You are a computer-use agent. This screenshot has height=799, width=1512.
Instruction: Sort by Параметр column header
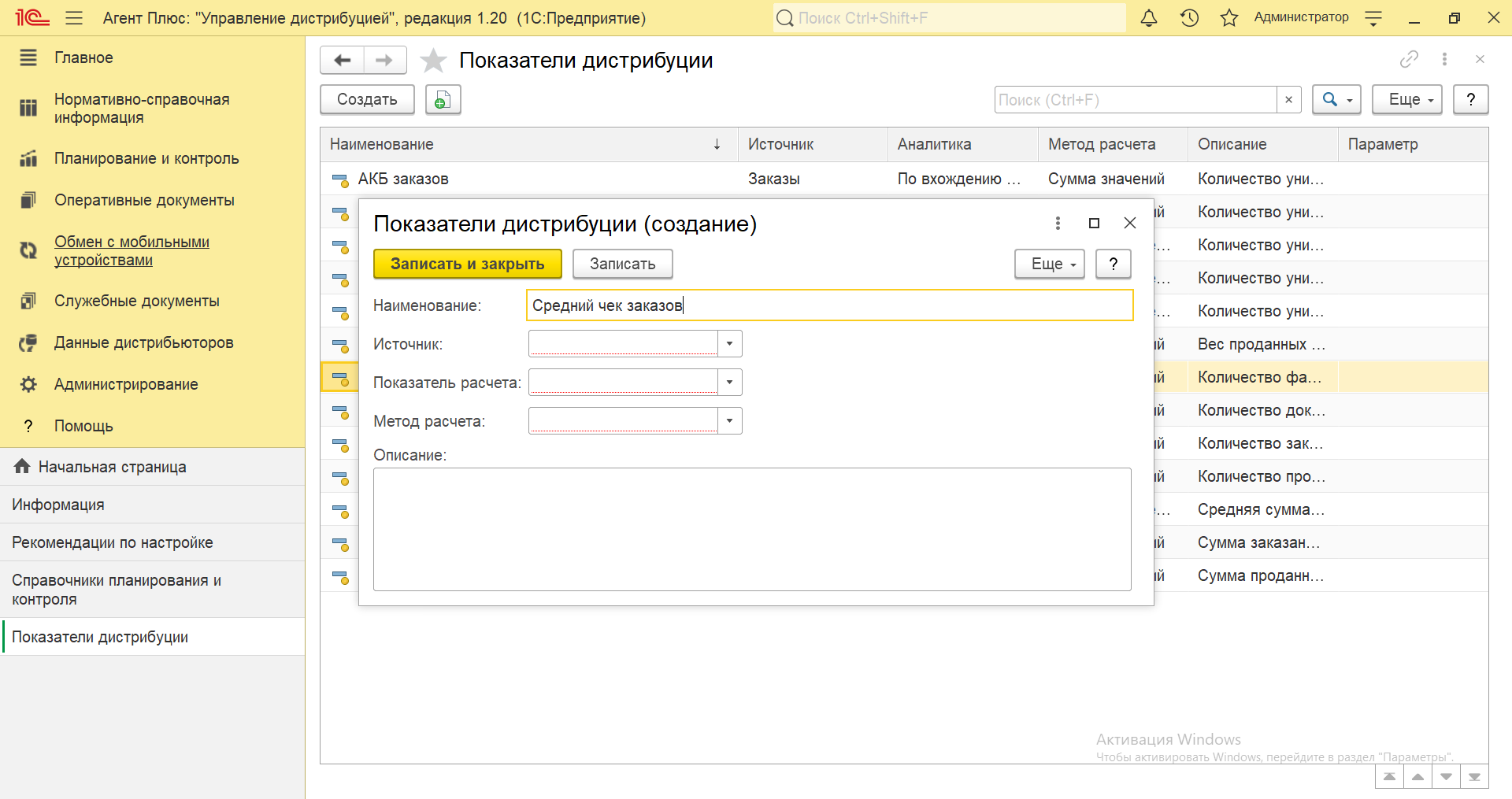click(1413, 144)
